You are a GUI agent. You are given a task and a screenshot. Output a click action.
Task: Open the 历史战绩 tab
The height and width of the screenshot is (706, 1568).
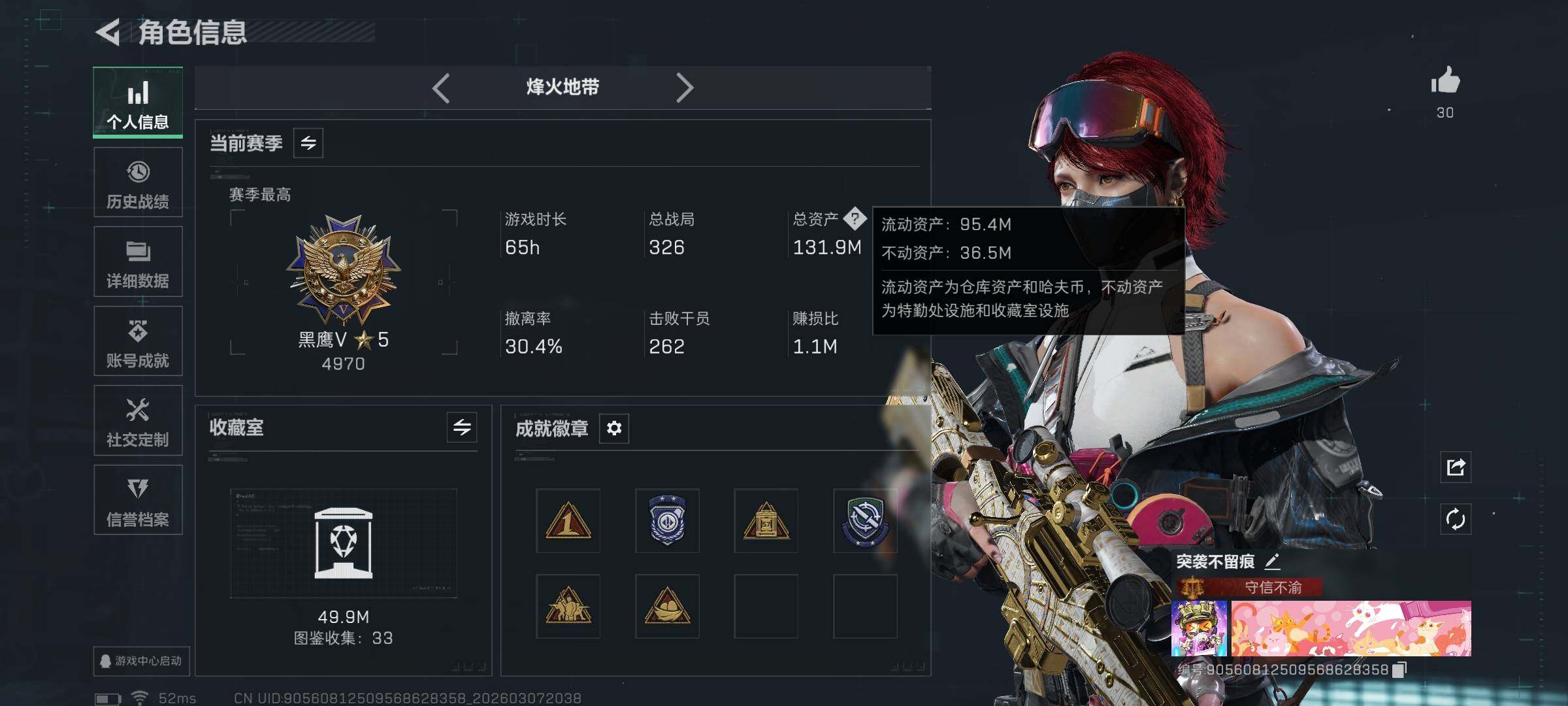coord(138,182)
